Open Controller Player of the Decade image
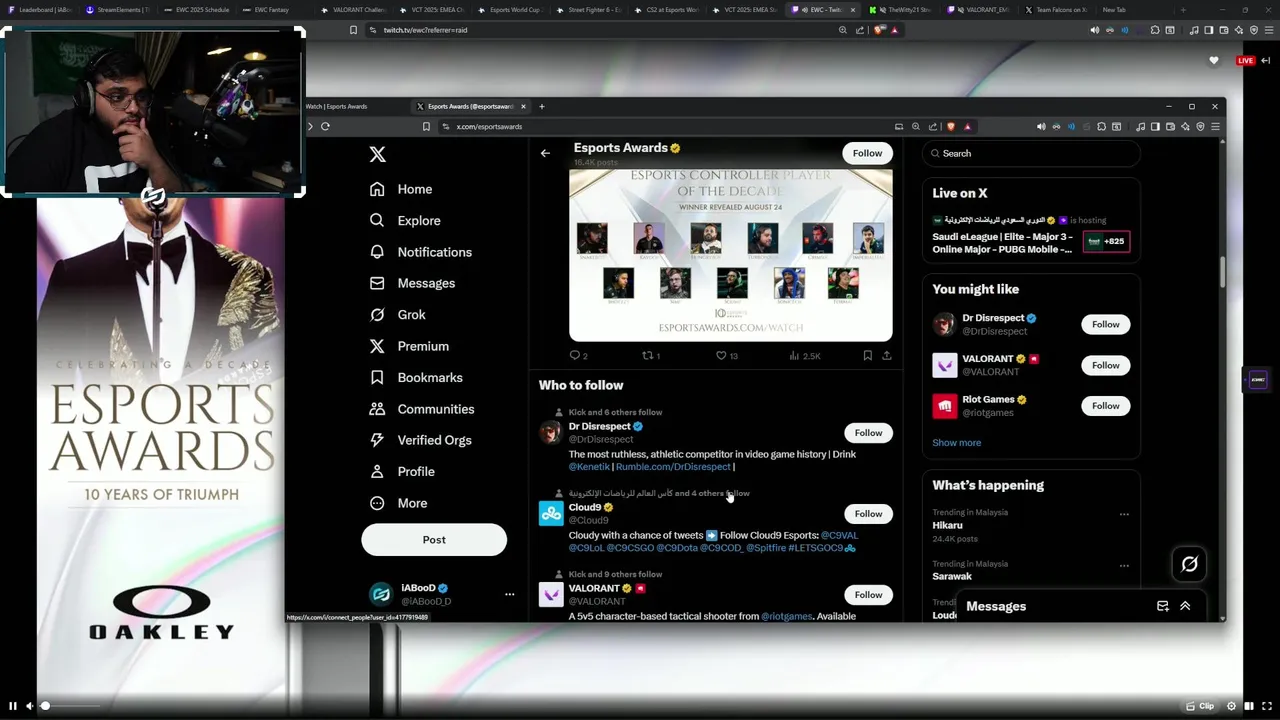The image size is (1280, 720). click(x=731, y=255)
